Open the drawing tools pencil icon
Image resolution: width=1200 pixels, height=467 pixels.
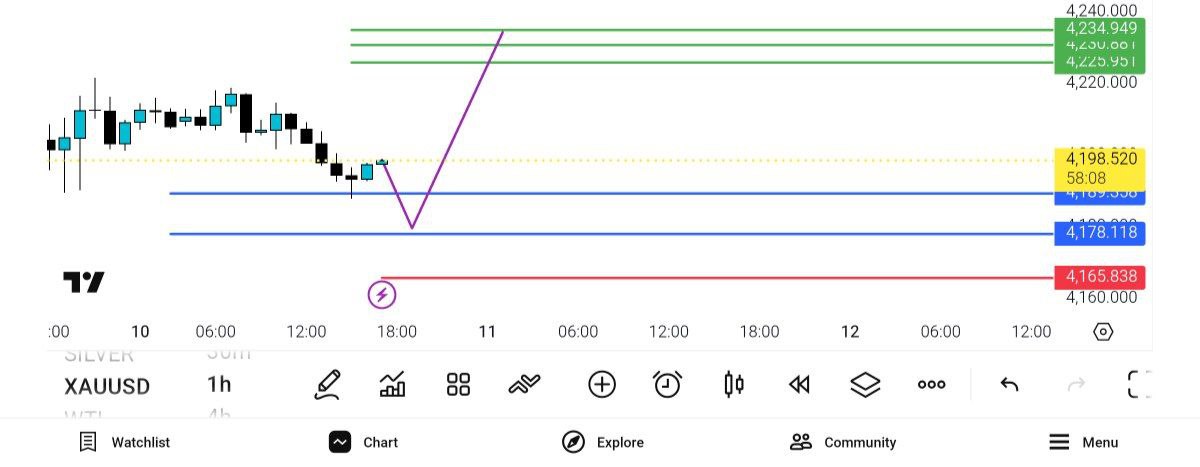click(x=327, y=384)
